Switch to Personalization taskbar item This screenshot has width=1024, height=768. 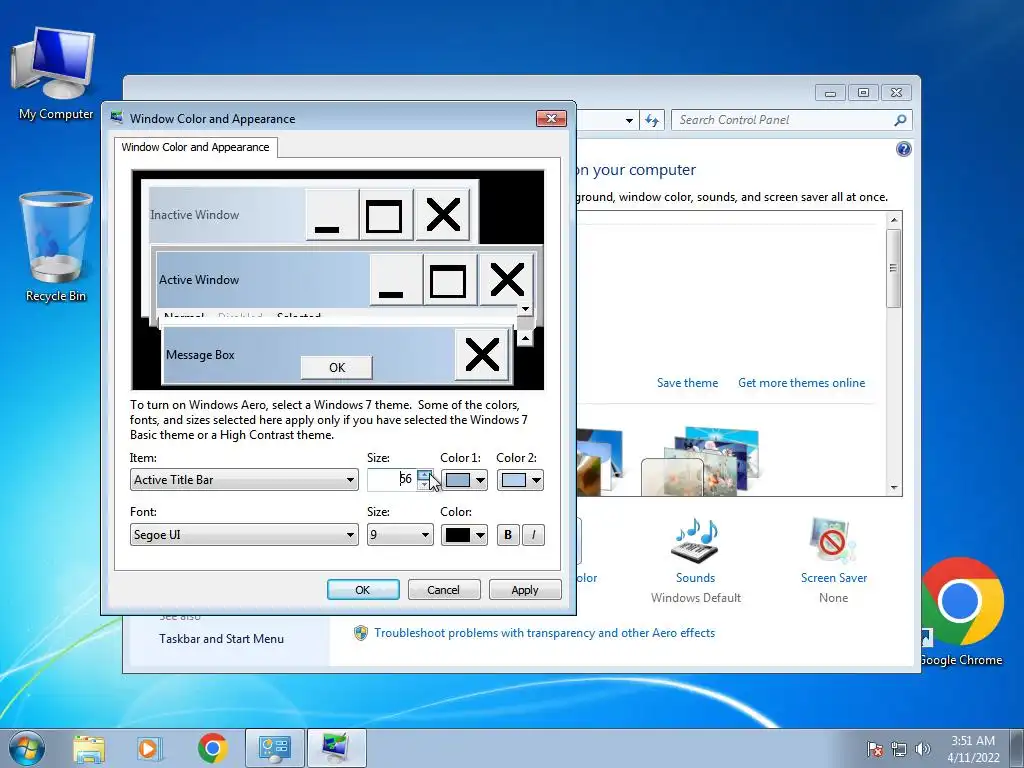pos(336,748)
